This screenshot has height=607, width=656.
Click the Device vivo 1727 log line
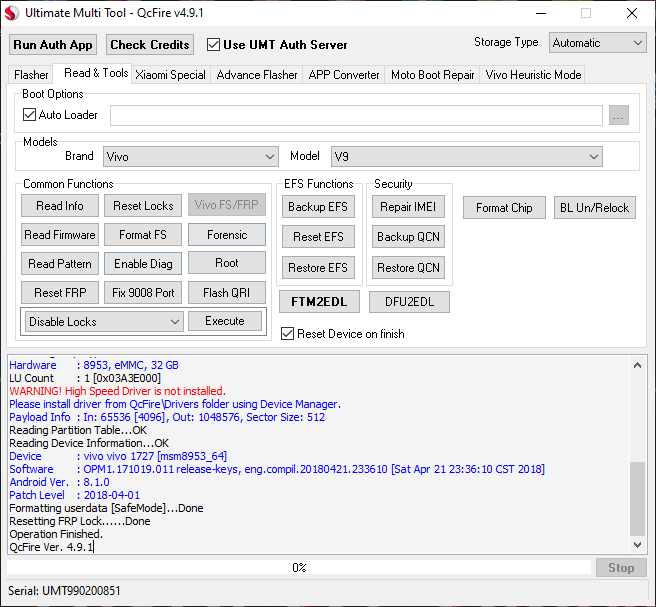point(118,456)
